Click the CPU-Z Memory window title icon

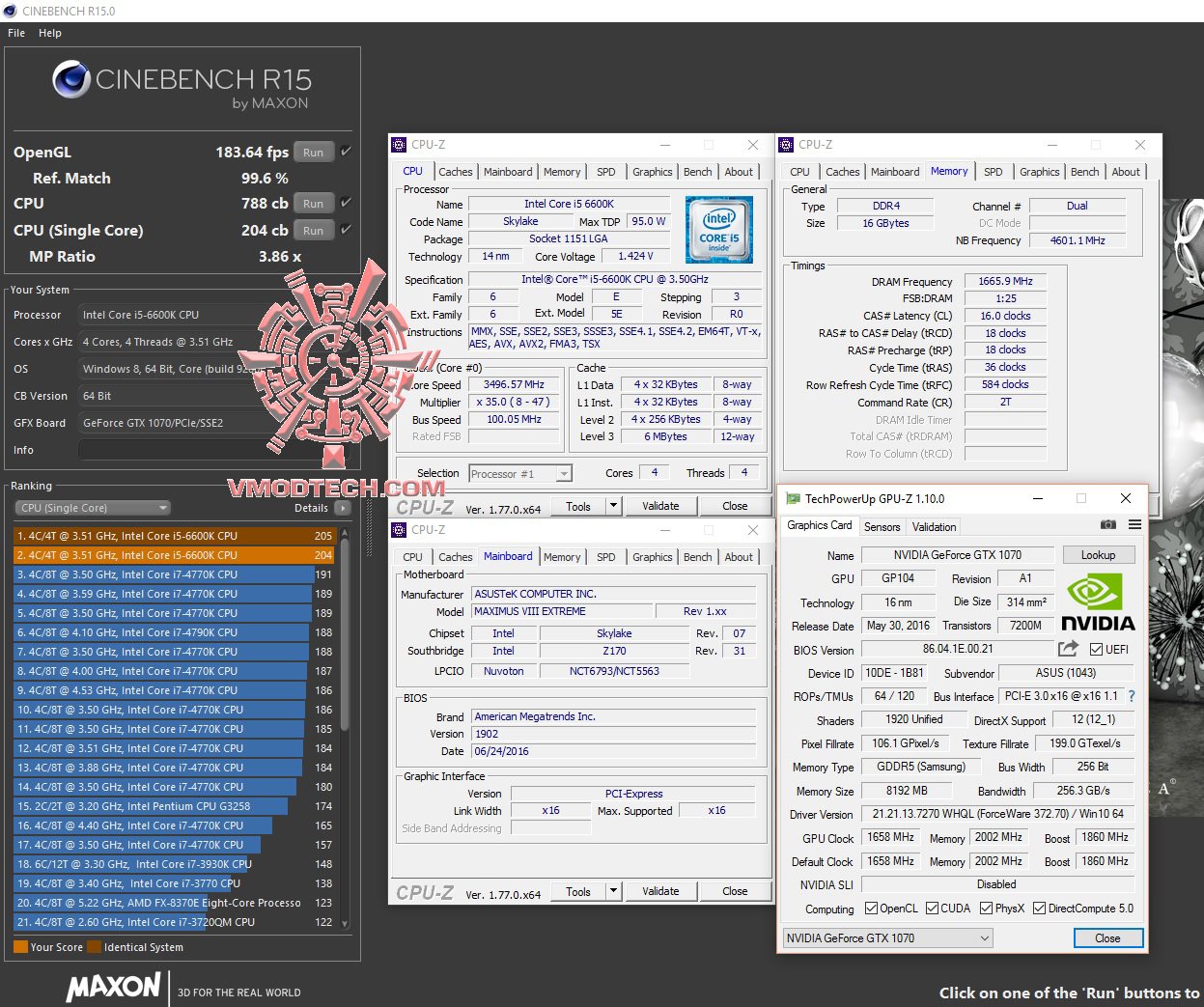point(786,145)
